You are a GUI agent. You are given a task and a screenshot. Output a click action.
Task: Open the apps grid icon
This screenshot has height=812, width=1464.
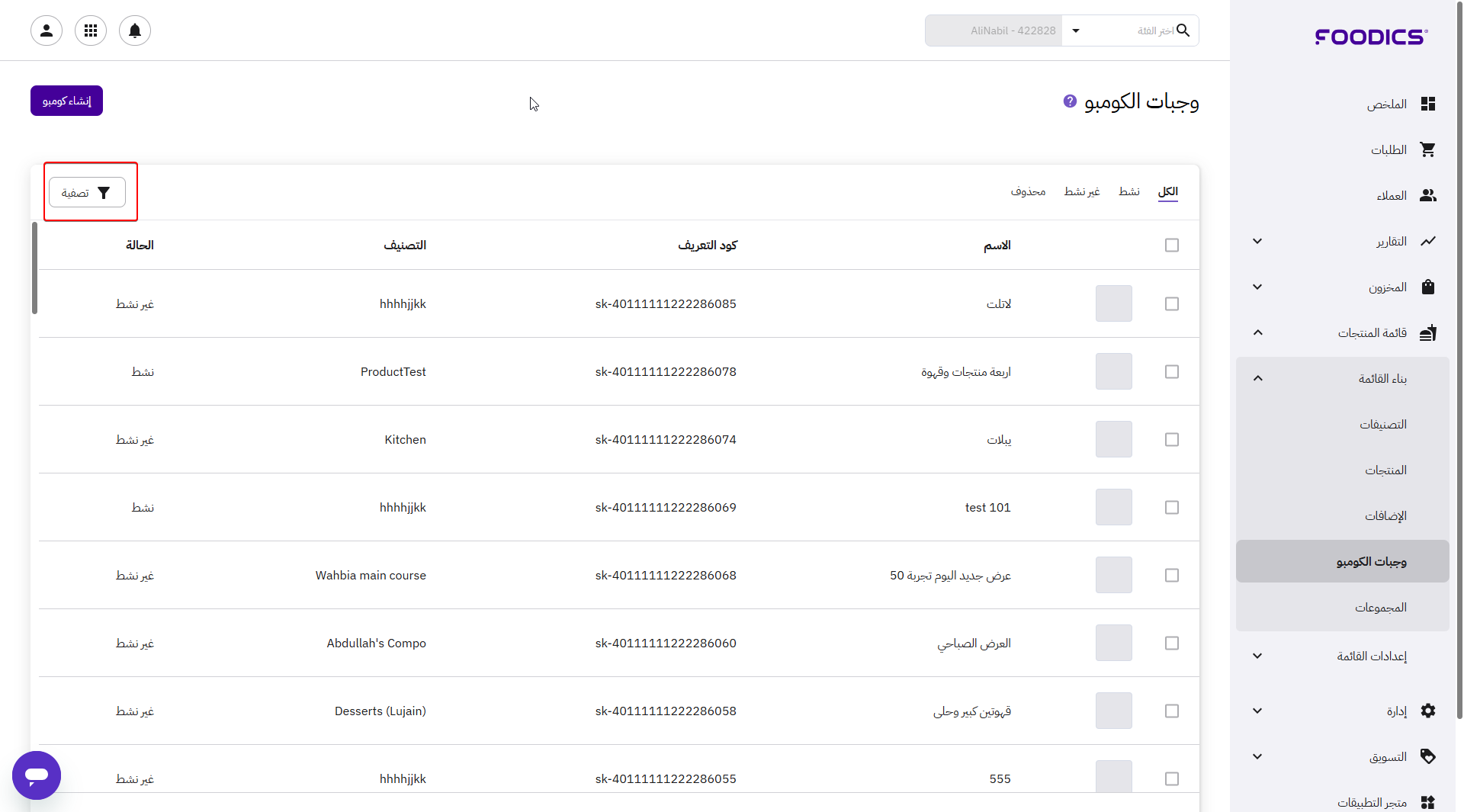(91, 30)
